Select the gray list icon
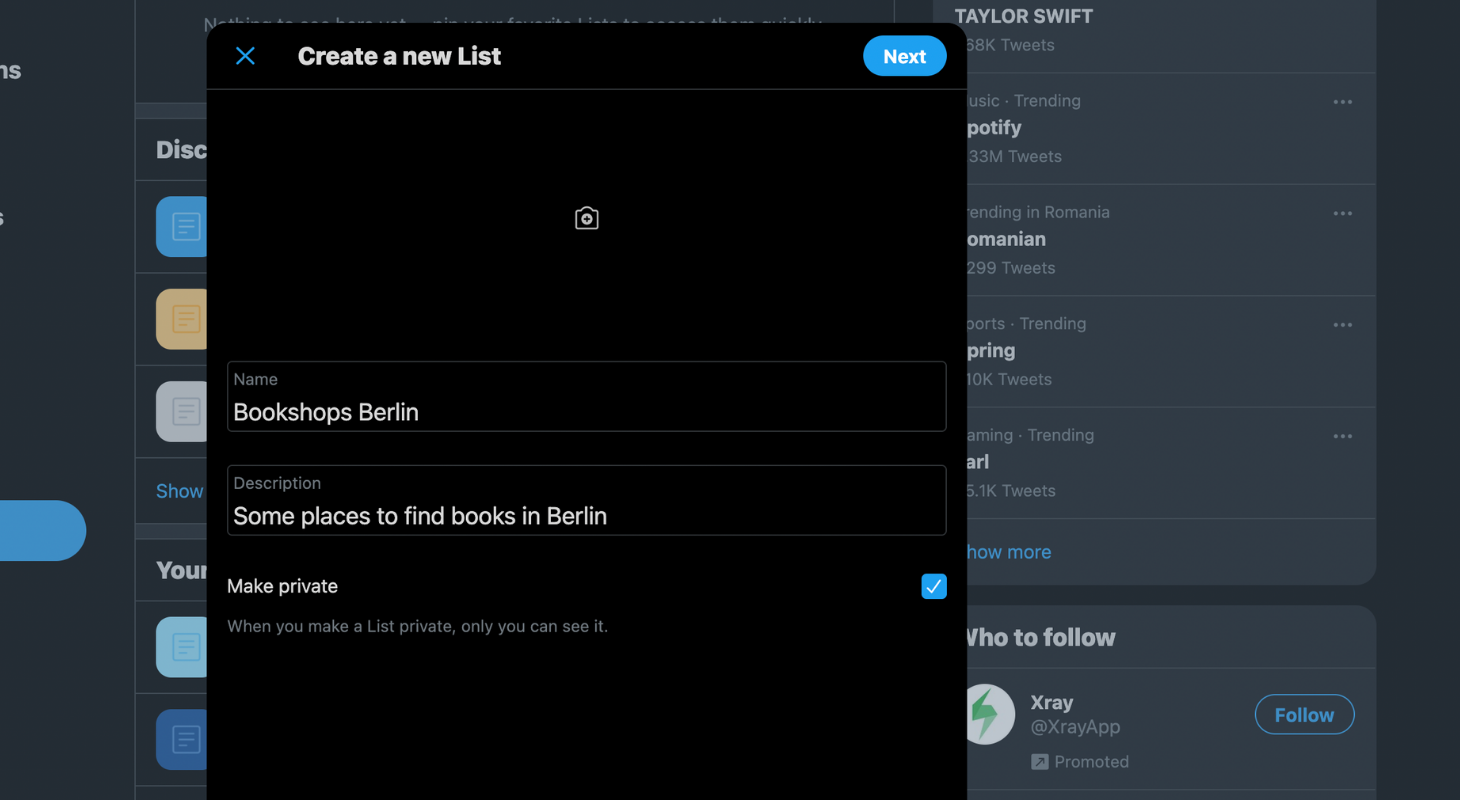Viewport: 1460px width, 800px height. pos(182,411)
